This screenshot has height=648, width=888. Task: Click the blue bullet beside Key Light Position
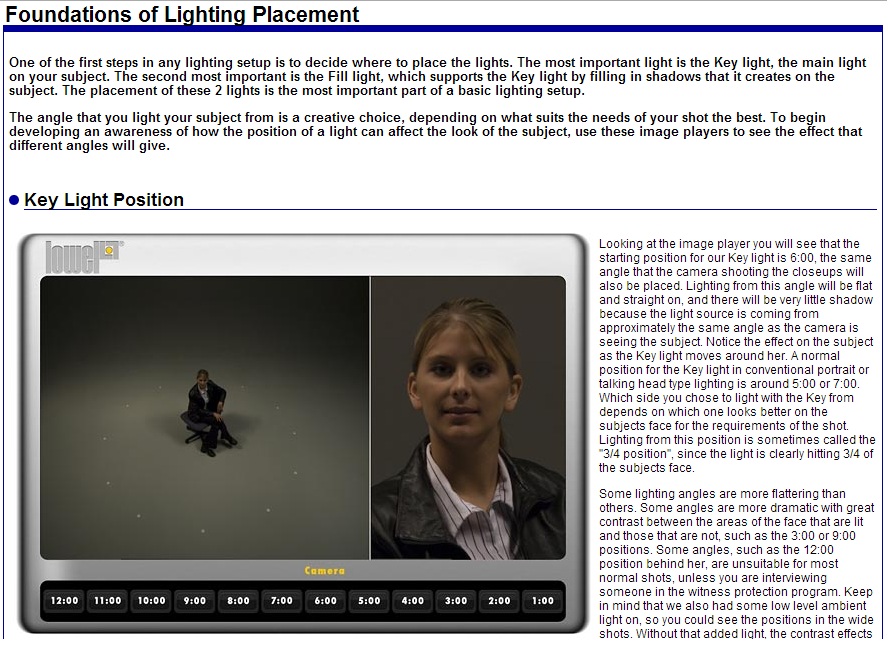coord(14,200)
